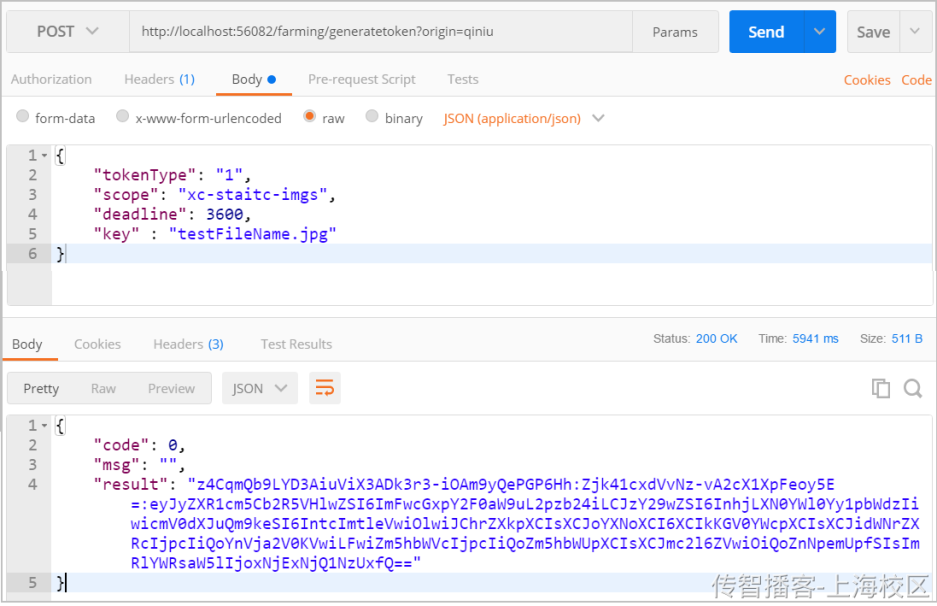Select the raw body radio option
937x606 pixels.
[310, 116]
